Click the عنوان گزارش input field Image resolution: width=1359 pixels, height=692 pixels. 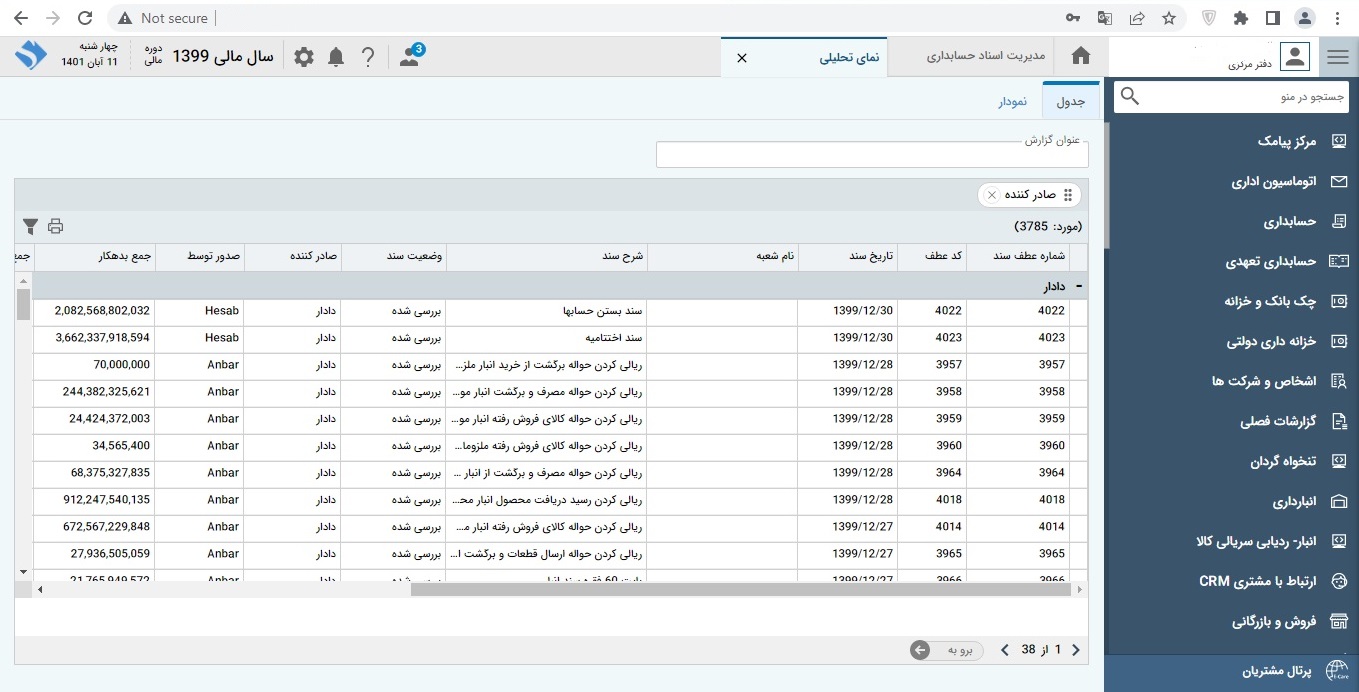coord(871,155)
